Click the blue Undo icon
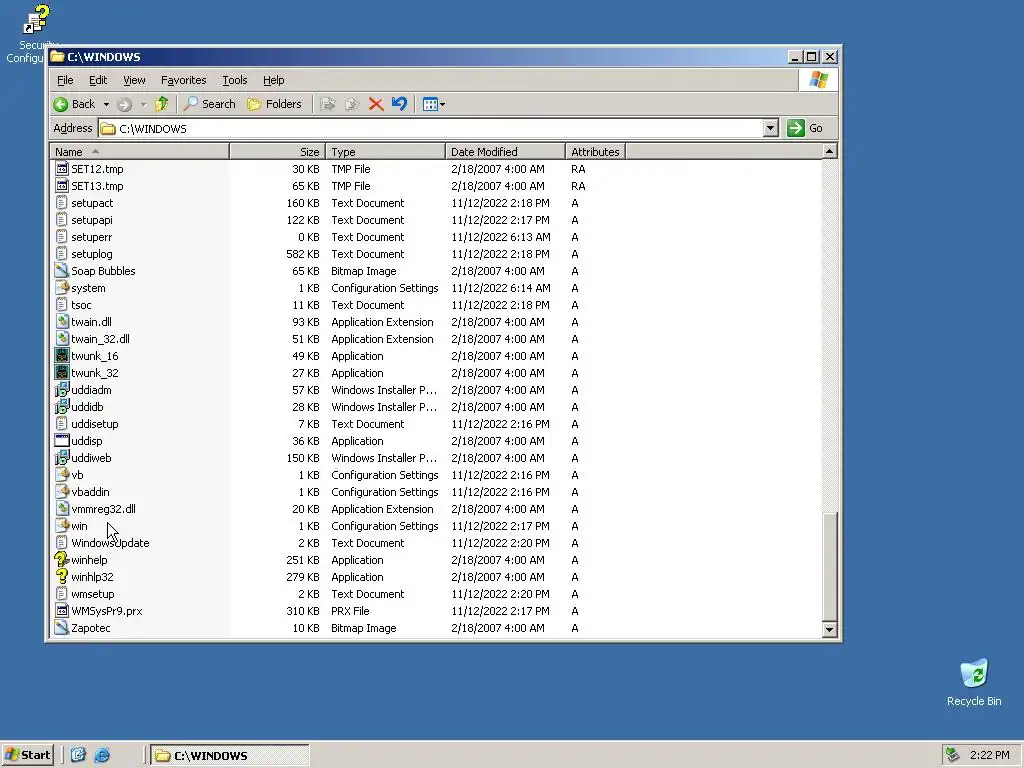Screen dimensions: 1024x768 click(399, 104)
